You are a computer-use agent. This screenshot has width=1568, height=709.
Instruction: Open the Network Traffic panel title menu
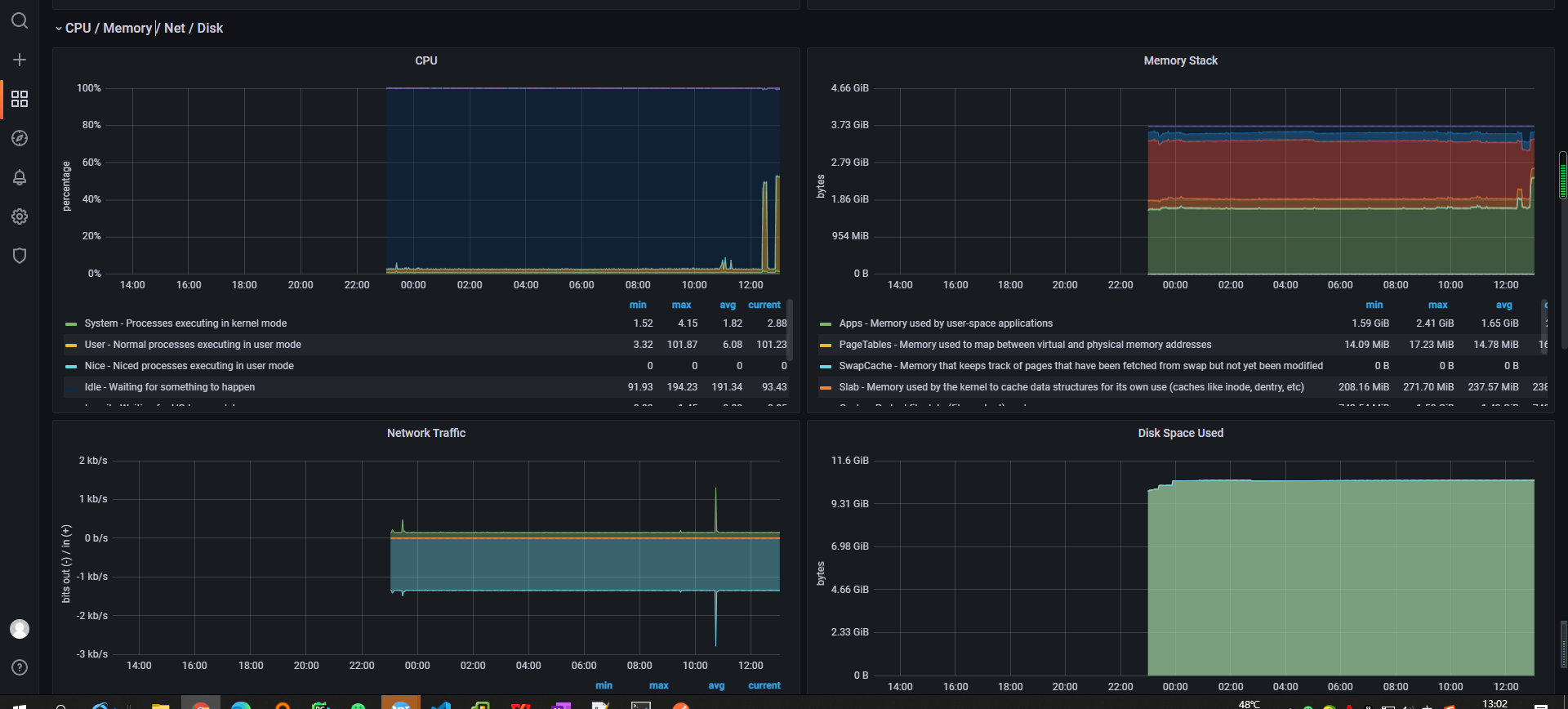point(426,433)
